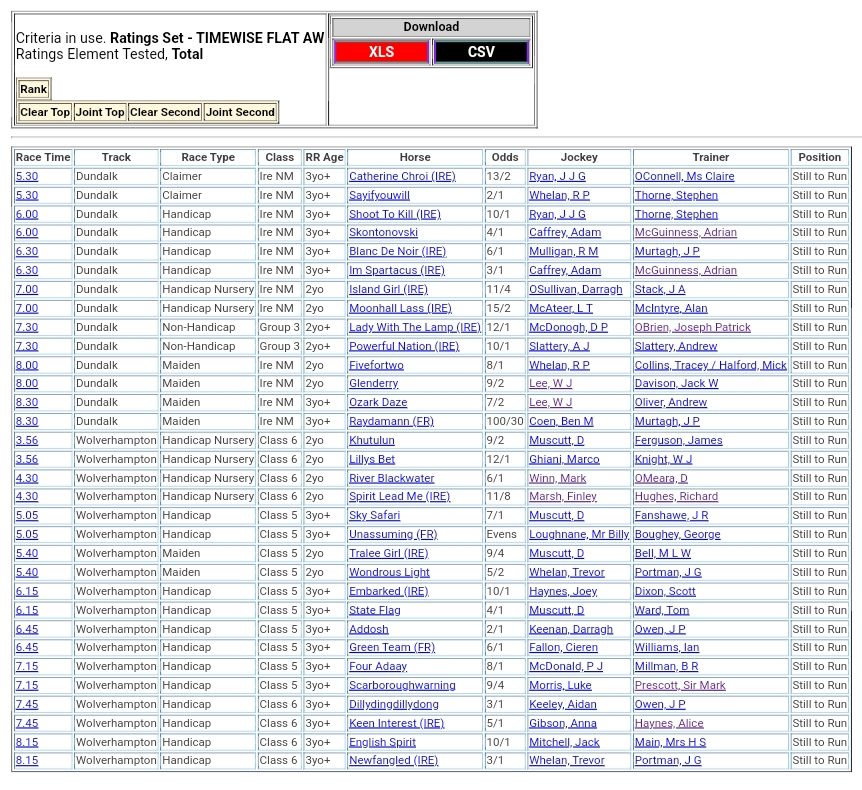This screenshot has width=862, height=790.
Task: Open trainer Prescott, Sir Mark
Action: [x=680, y=686]
